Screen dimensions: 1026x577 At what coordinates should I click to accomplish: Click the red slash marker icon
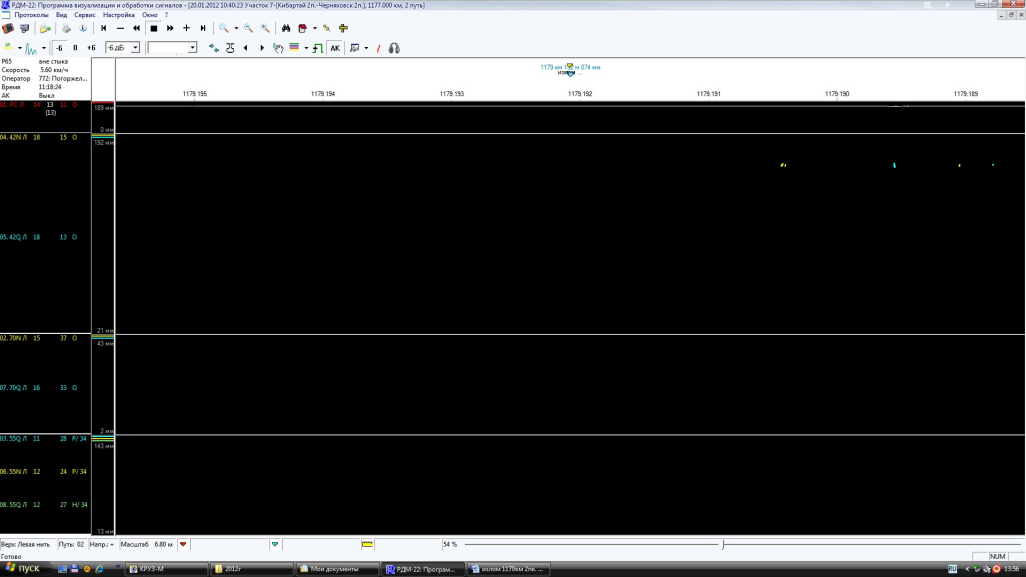coord(378,48)
